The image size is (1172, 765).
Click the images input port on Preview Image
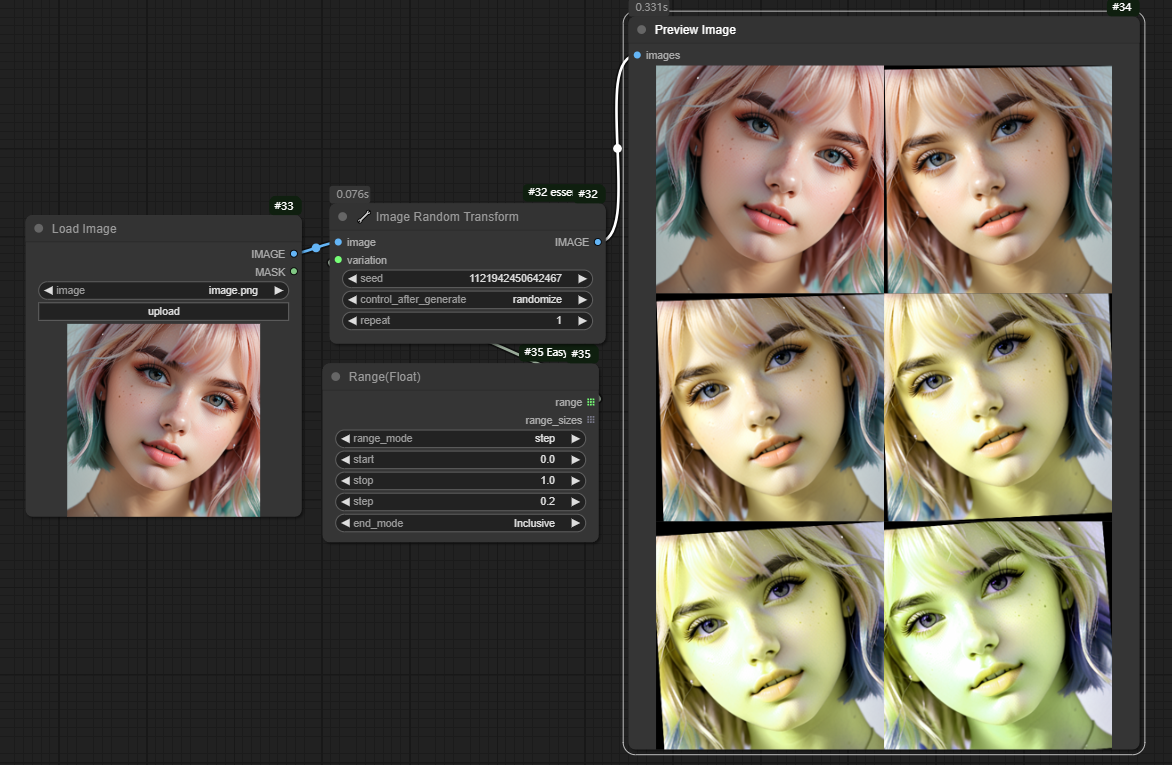pyautogui.click(x=637, y=55)
